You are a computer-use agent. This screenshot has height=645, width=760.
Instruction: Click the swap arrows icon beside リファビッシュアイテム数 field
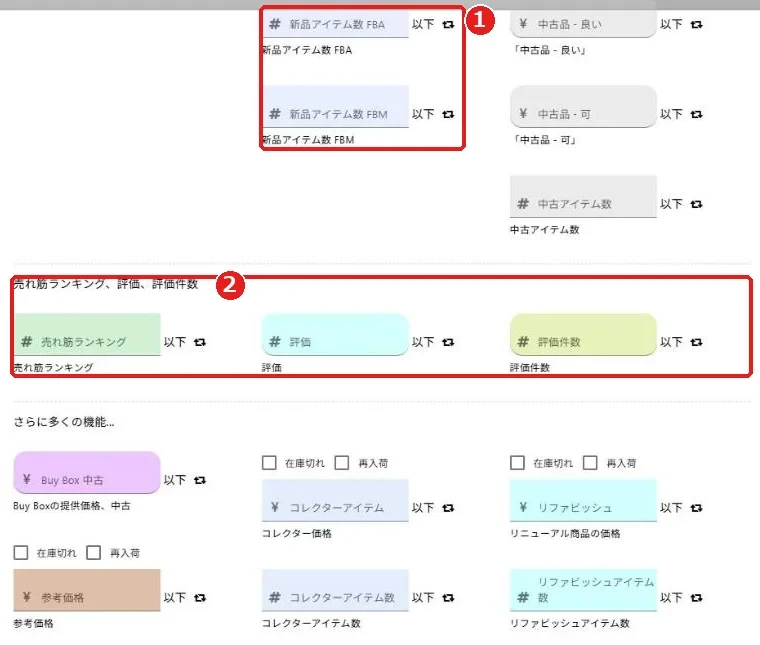(x=697, y=598)
